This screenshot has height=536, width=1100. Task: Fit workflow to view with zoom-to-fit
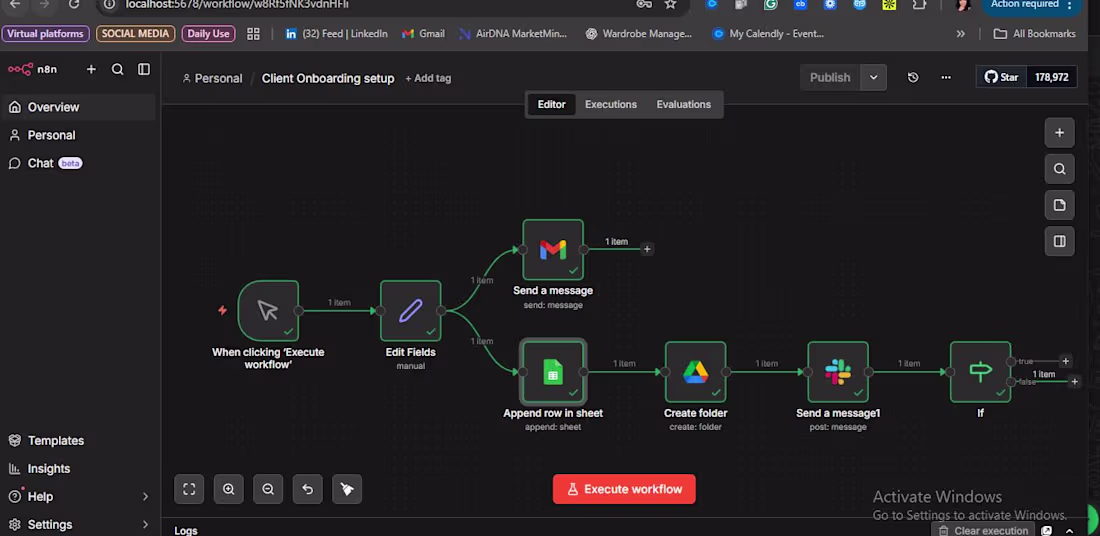(189, 489)
